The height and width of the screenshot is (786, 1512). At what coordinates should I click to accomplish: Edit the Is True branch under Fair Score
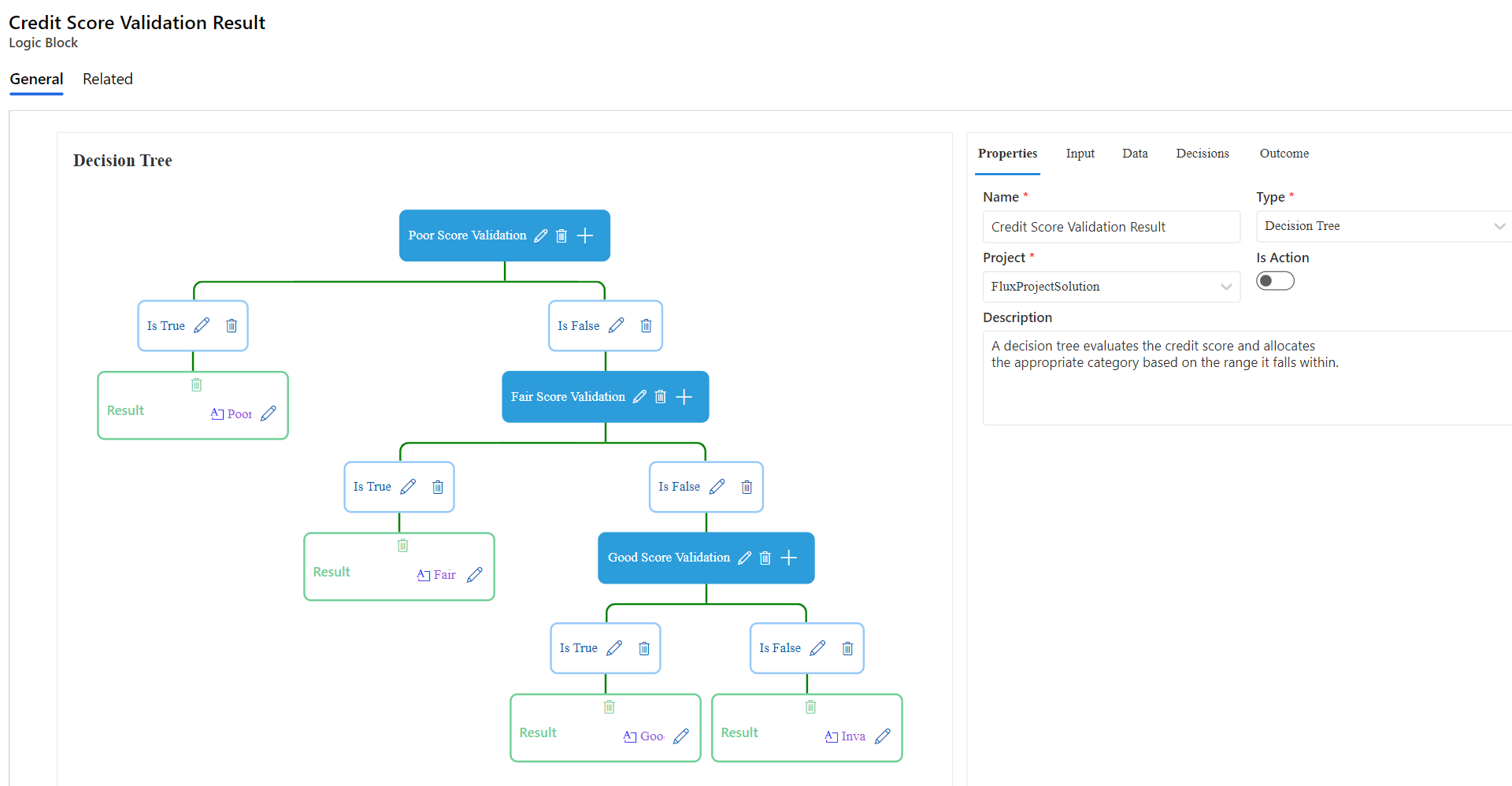(408, 487)
